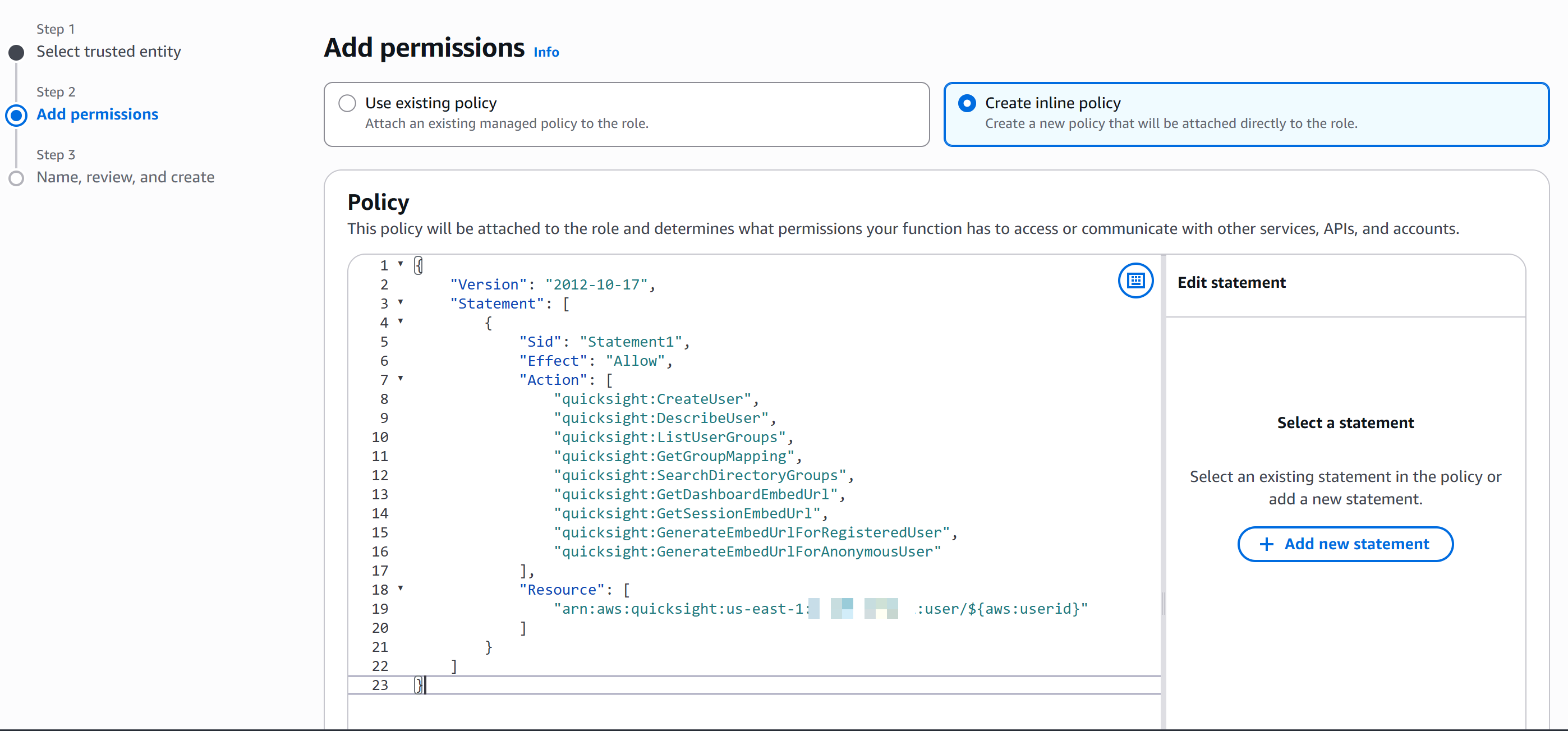Select the Use existing policy radio option
Viewport: 1568px width, 731px height.
(347, 103)
